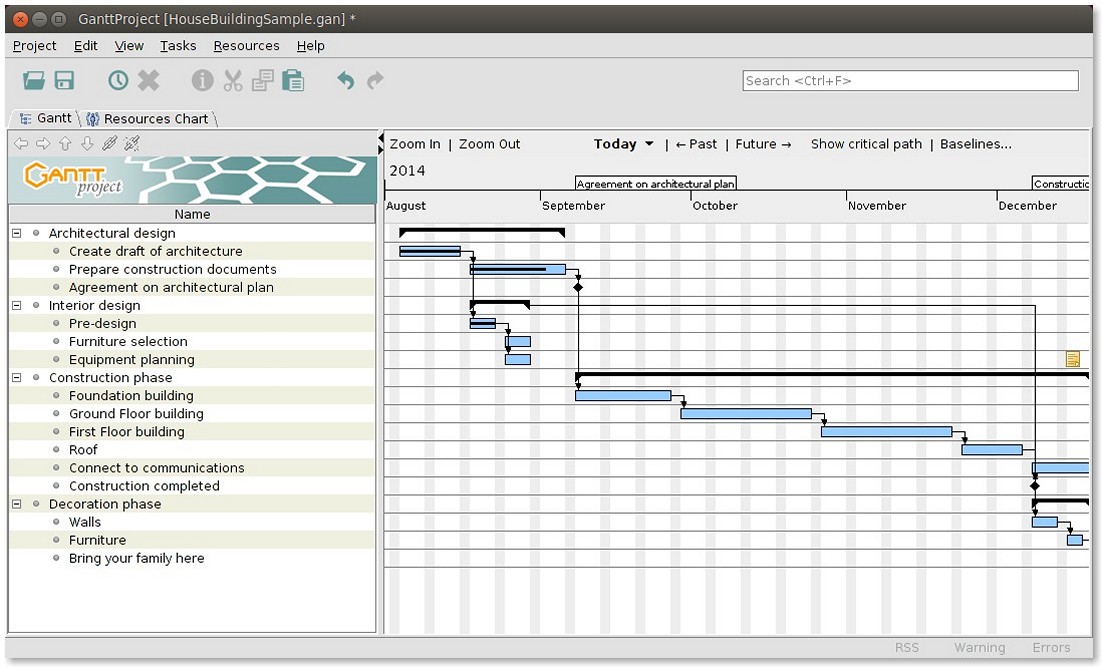Click the Copy icon in toolbar
Image resolution: width=1102 pixels, height=667 pixels.
[x=263, y=80]
